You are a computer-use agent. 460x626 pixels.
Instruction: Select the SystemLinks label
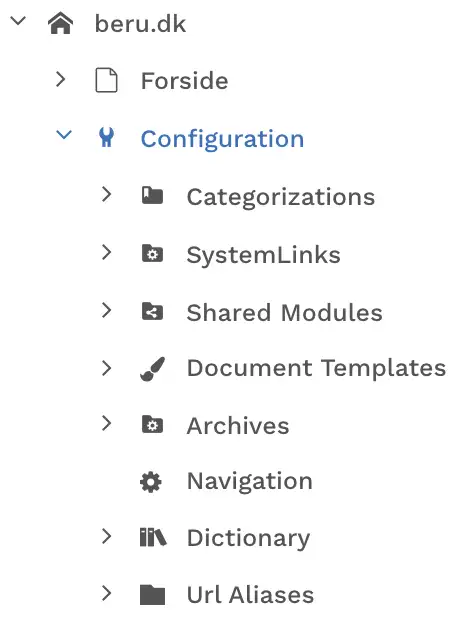(x=264, y=254)
